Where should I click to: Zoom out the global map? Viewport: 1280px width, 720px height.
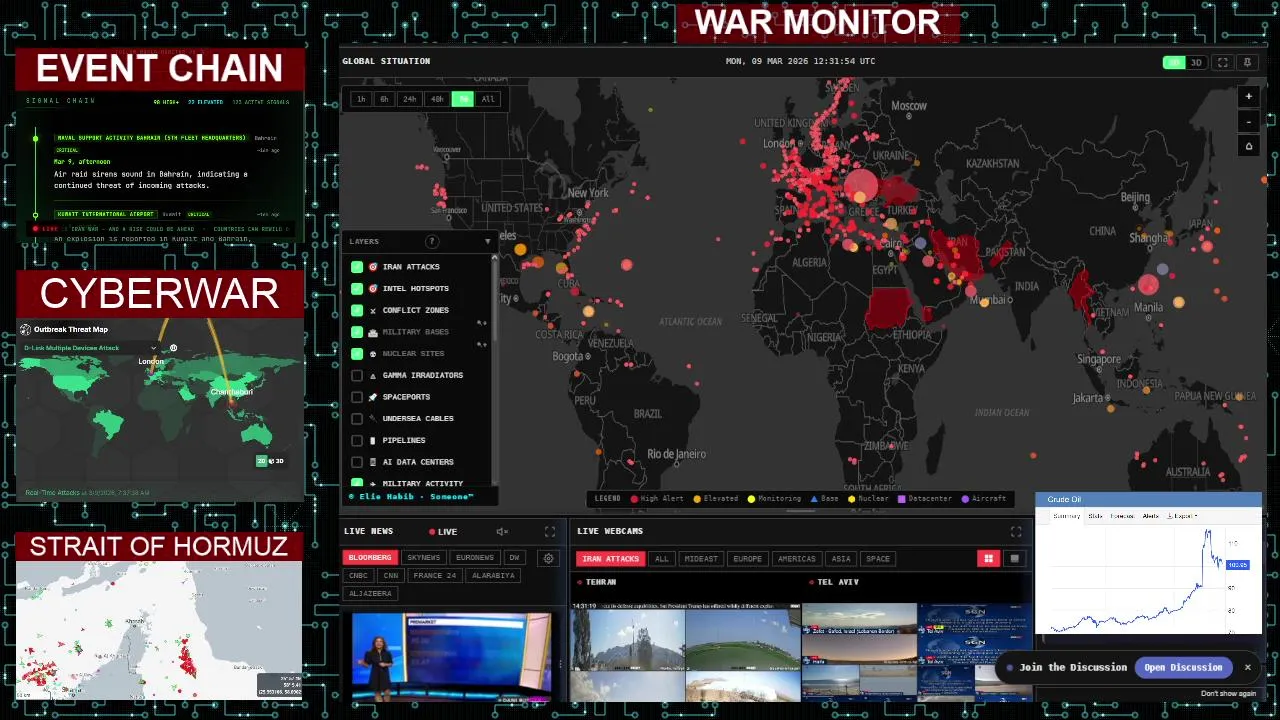(1248, 122)
